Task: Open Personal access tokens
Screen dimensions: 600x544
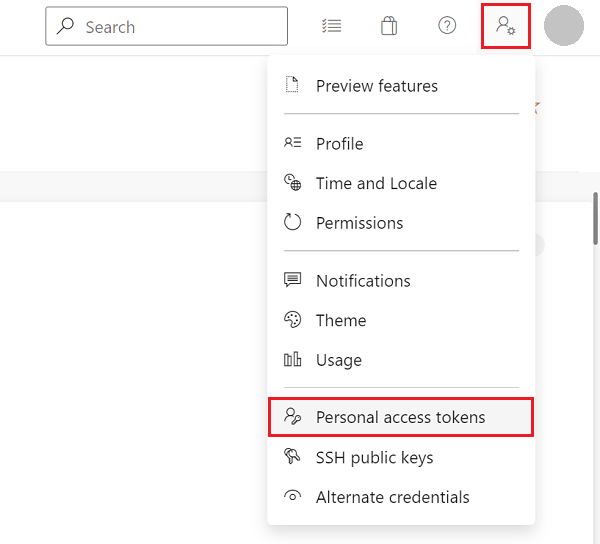Action: tap(401, 417)
